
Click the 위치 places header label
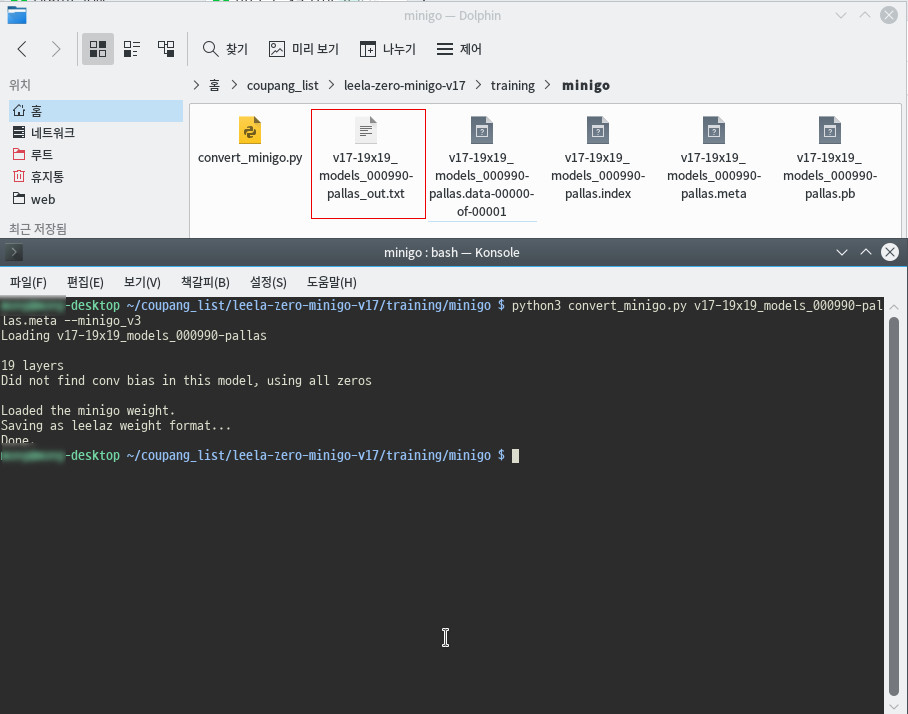pos(20,85)
